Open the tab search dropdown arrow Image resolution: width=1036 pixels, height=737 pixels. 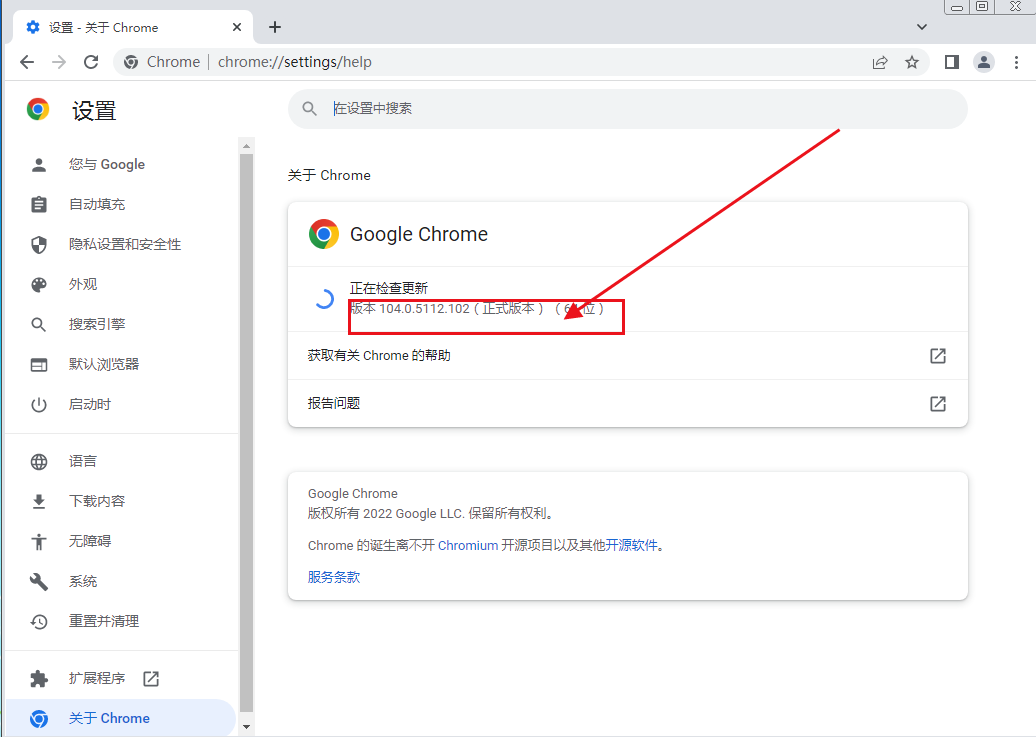tap(922, 27)
